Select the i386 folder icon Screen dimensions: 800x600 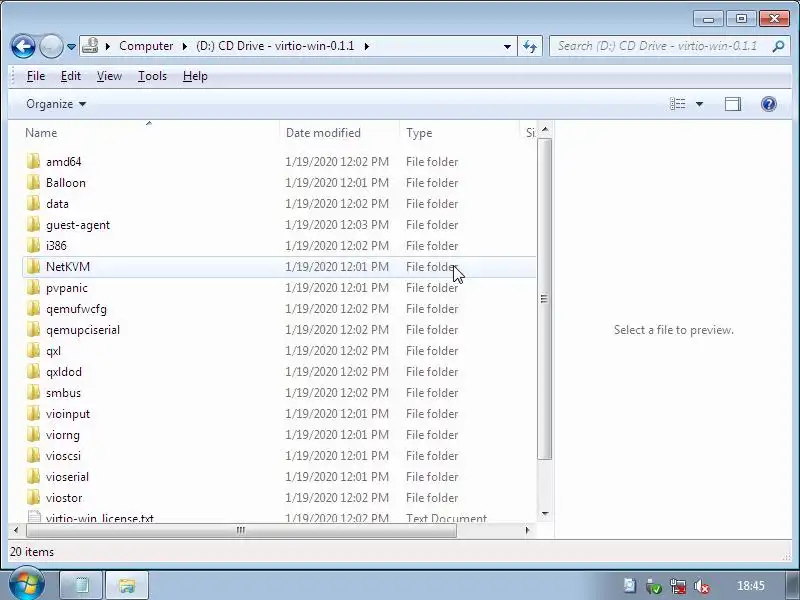point(33,245)
